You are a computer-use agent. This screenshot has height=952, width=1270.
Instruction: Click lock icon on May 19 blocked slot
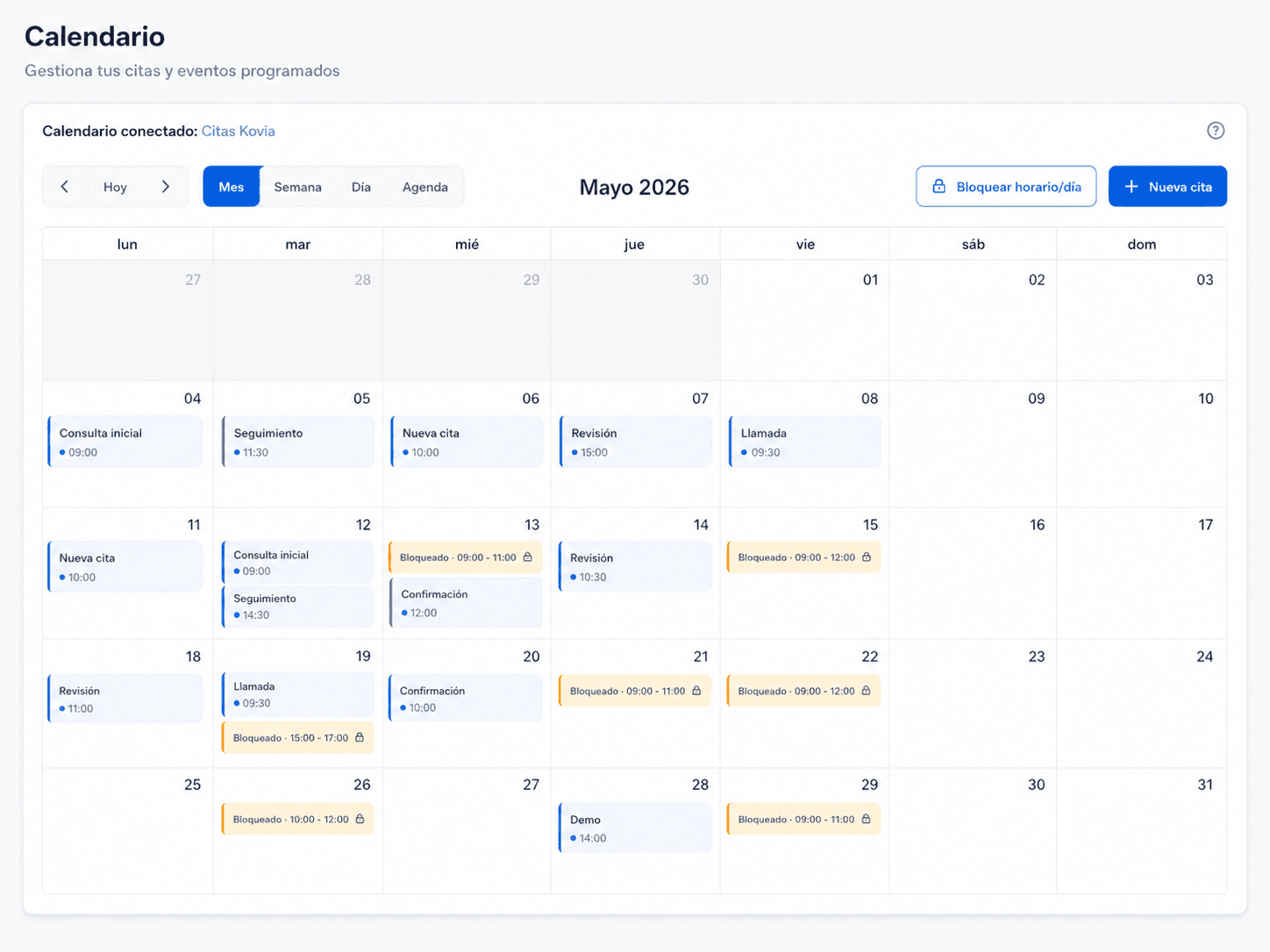[360, 738]
